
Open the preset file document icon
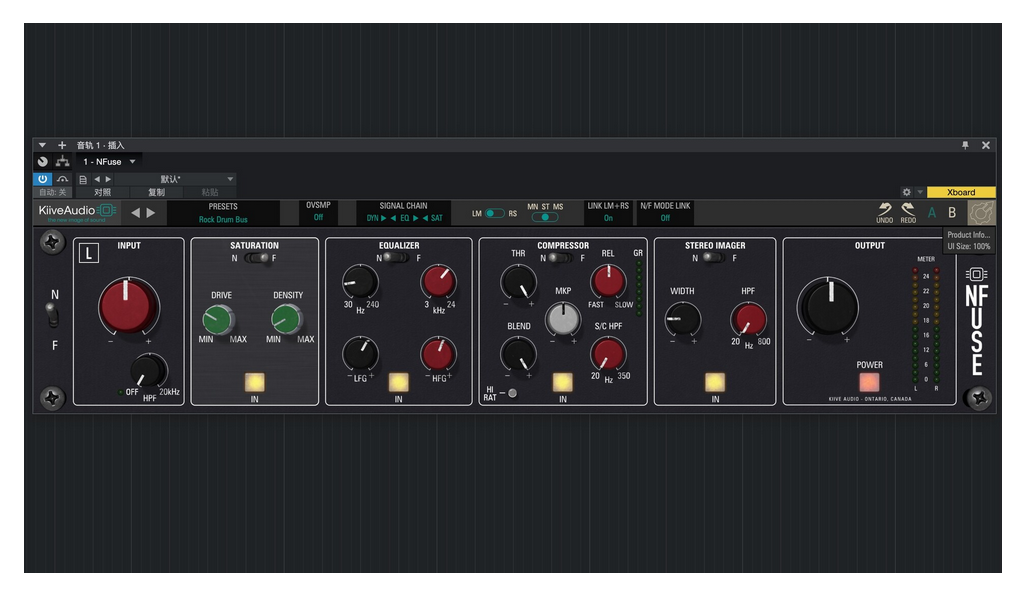(x=83, y=179)
